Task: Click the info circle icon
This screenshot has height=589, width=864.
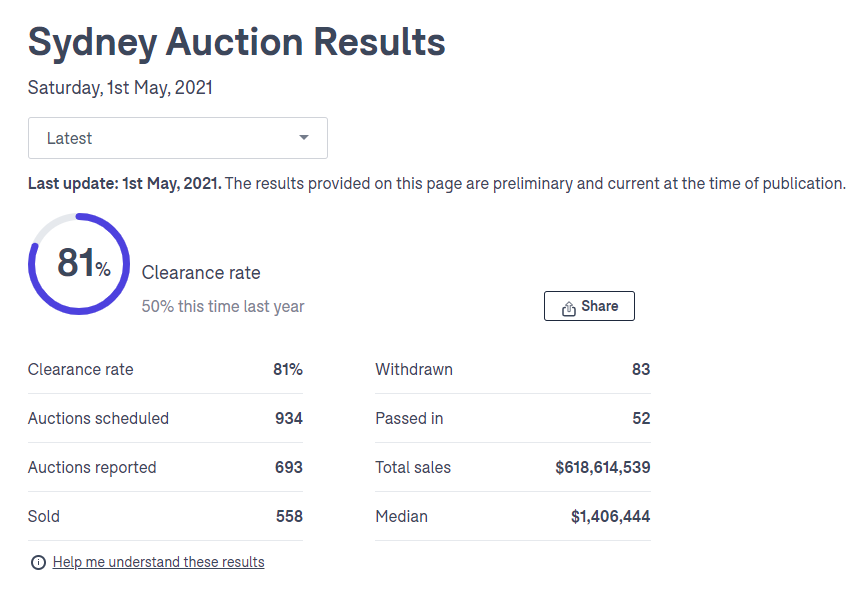Action: point(38,563)
